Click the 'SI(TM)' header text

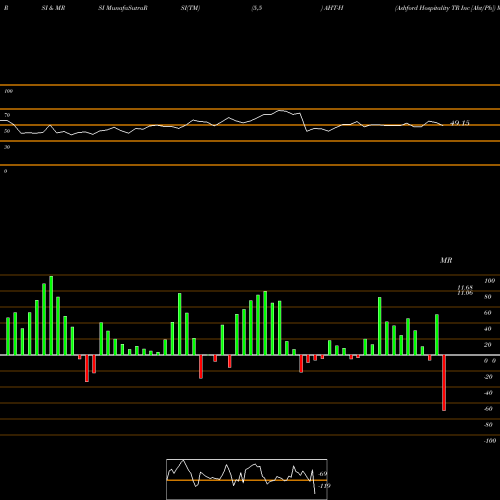click(190, 8)
